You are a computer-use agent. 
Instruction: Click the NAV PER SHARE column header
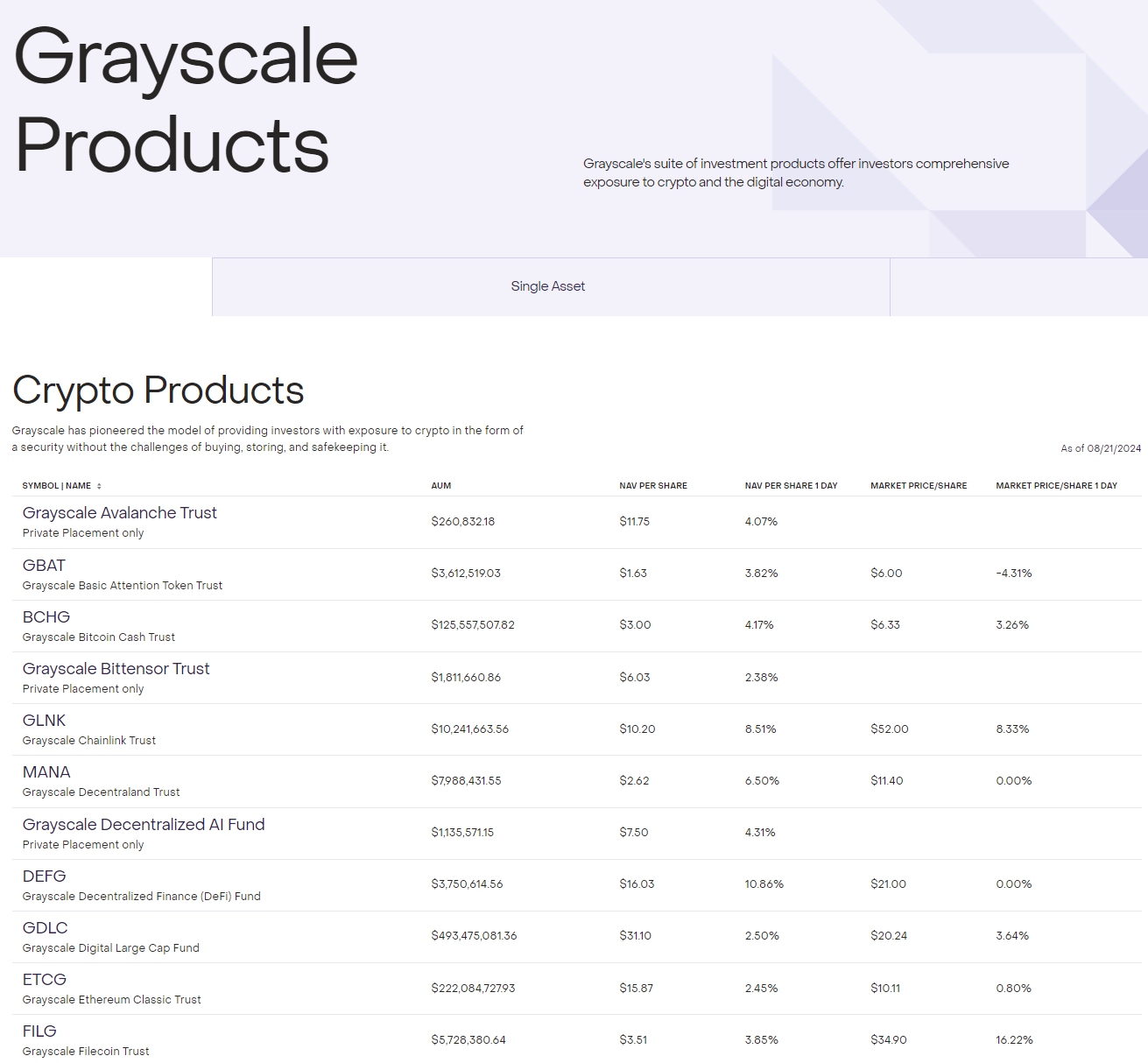pos(653,485)
